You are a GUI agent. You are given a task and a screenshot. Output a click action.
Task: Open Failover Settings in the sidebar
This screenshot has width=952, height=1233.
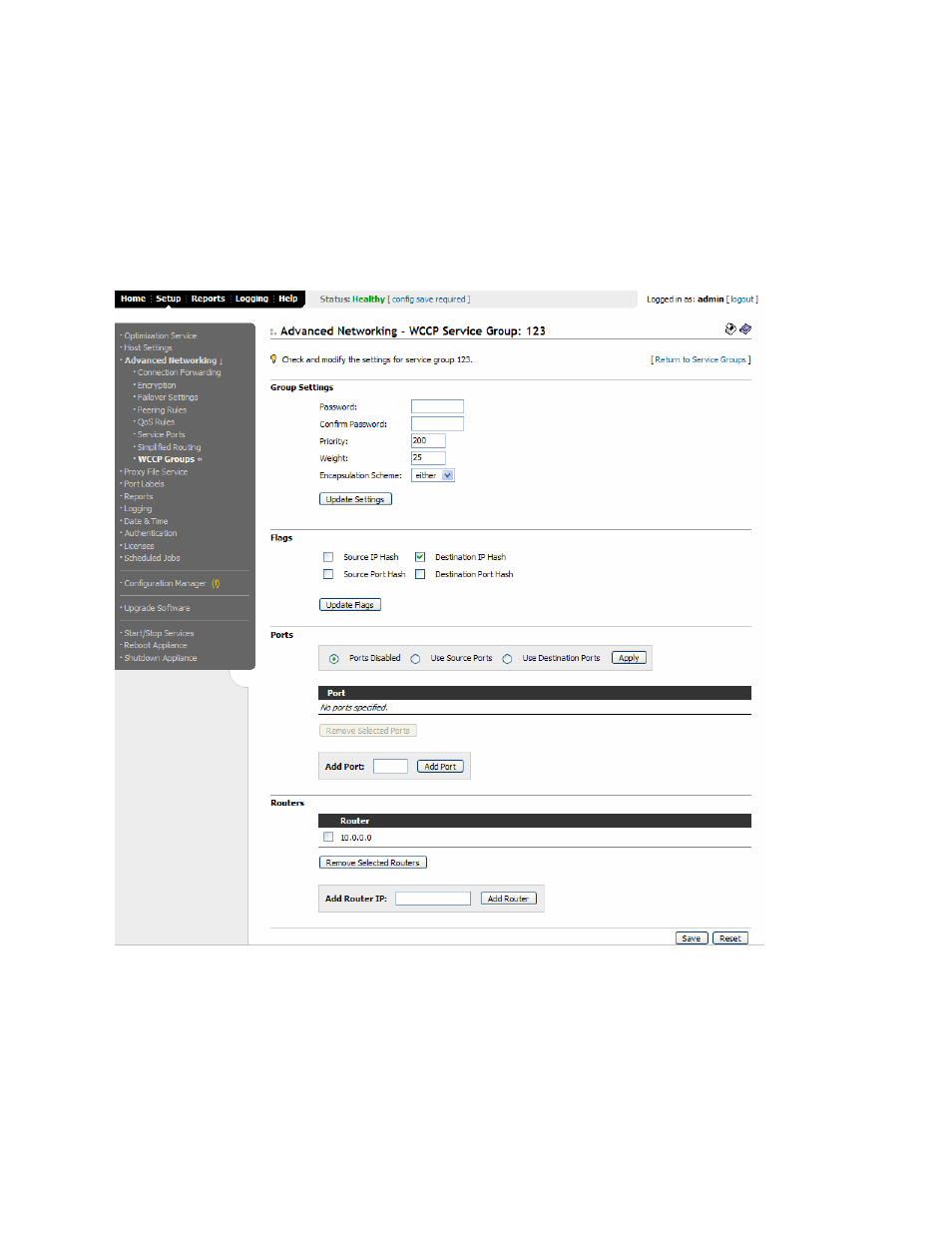tap(168, 397)
